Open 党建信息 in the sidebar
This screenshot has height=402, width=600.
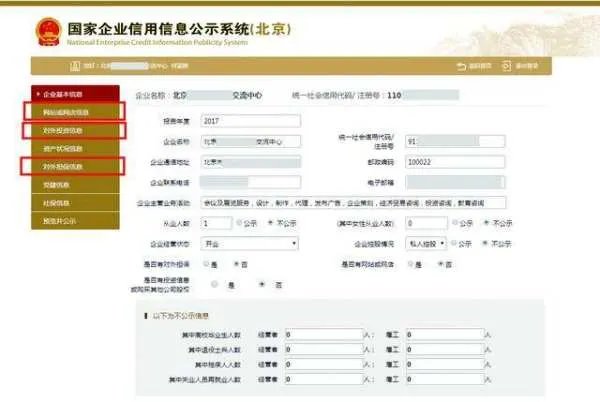[x=75, y=185]
